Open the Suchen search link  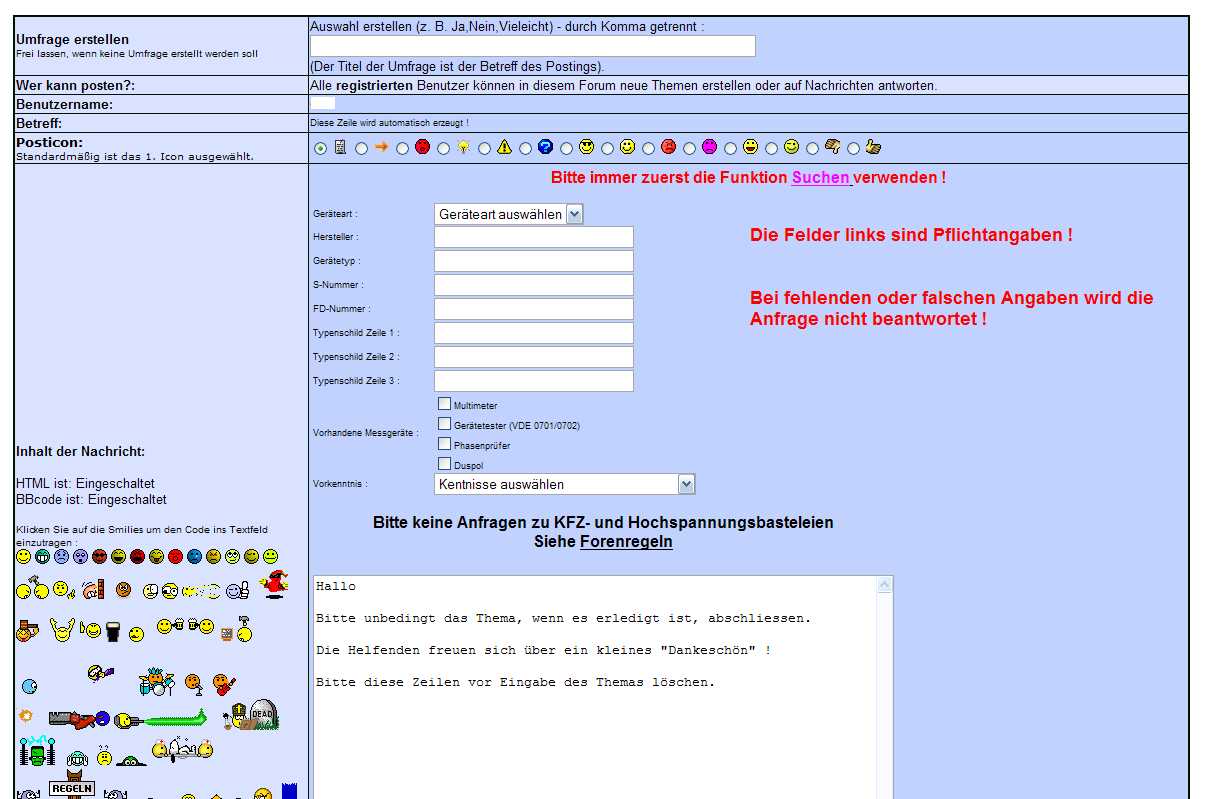click(820, 178)
